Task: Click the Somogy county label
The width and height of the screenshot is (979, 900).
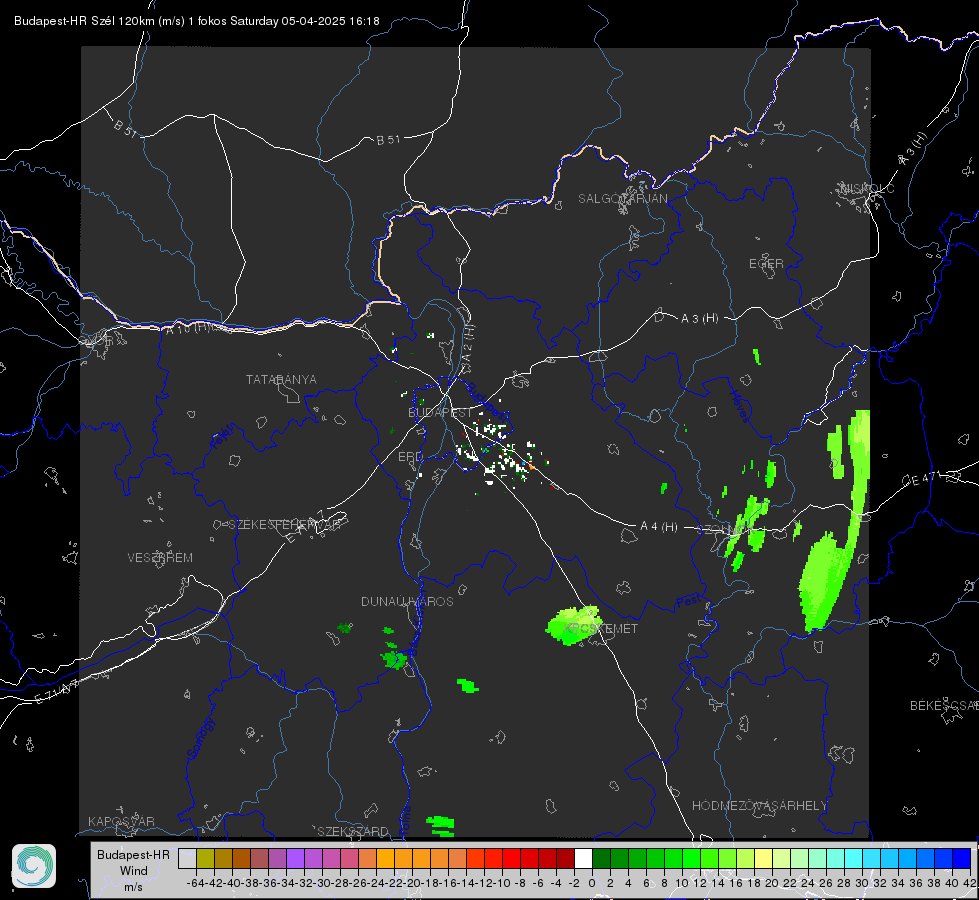Action: pos(201,738)
